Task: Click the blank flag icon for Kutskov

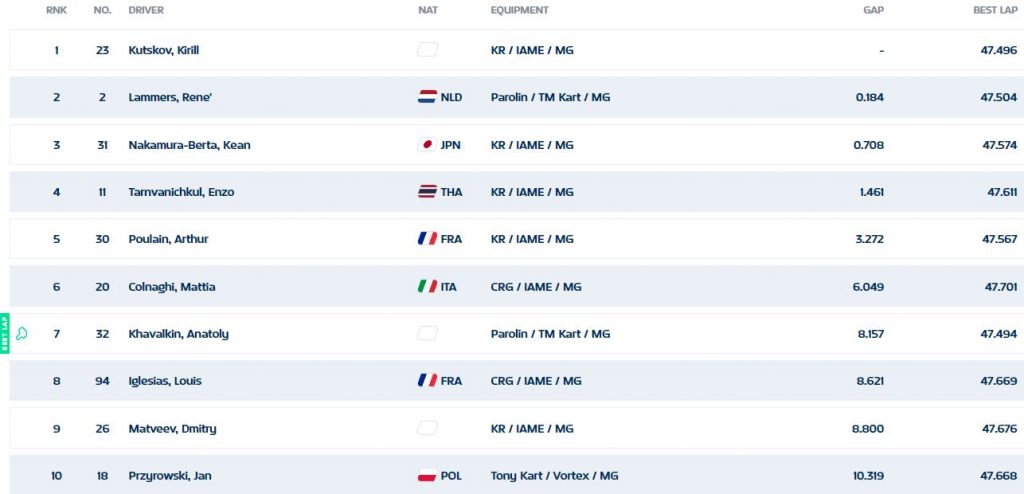Action: 427,50
